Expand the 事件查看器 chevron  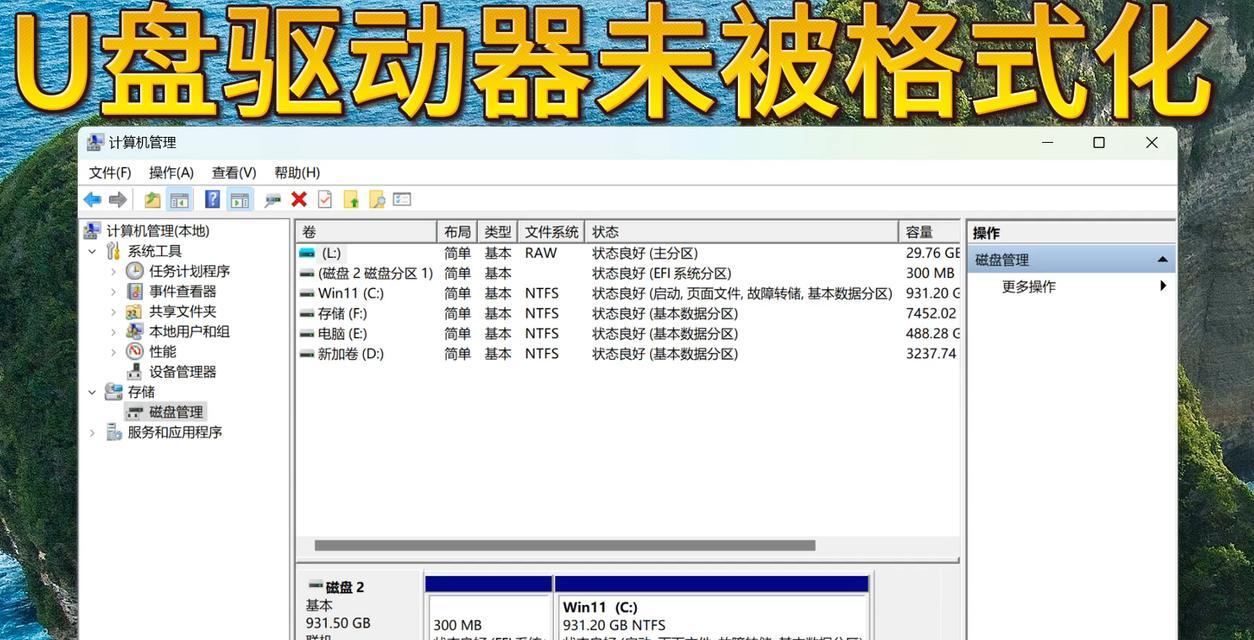(113, 291)
